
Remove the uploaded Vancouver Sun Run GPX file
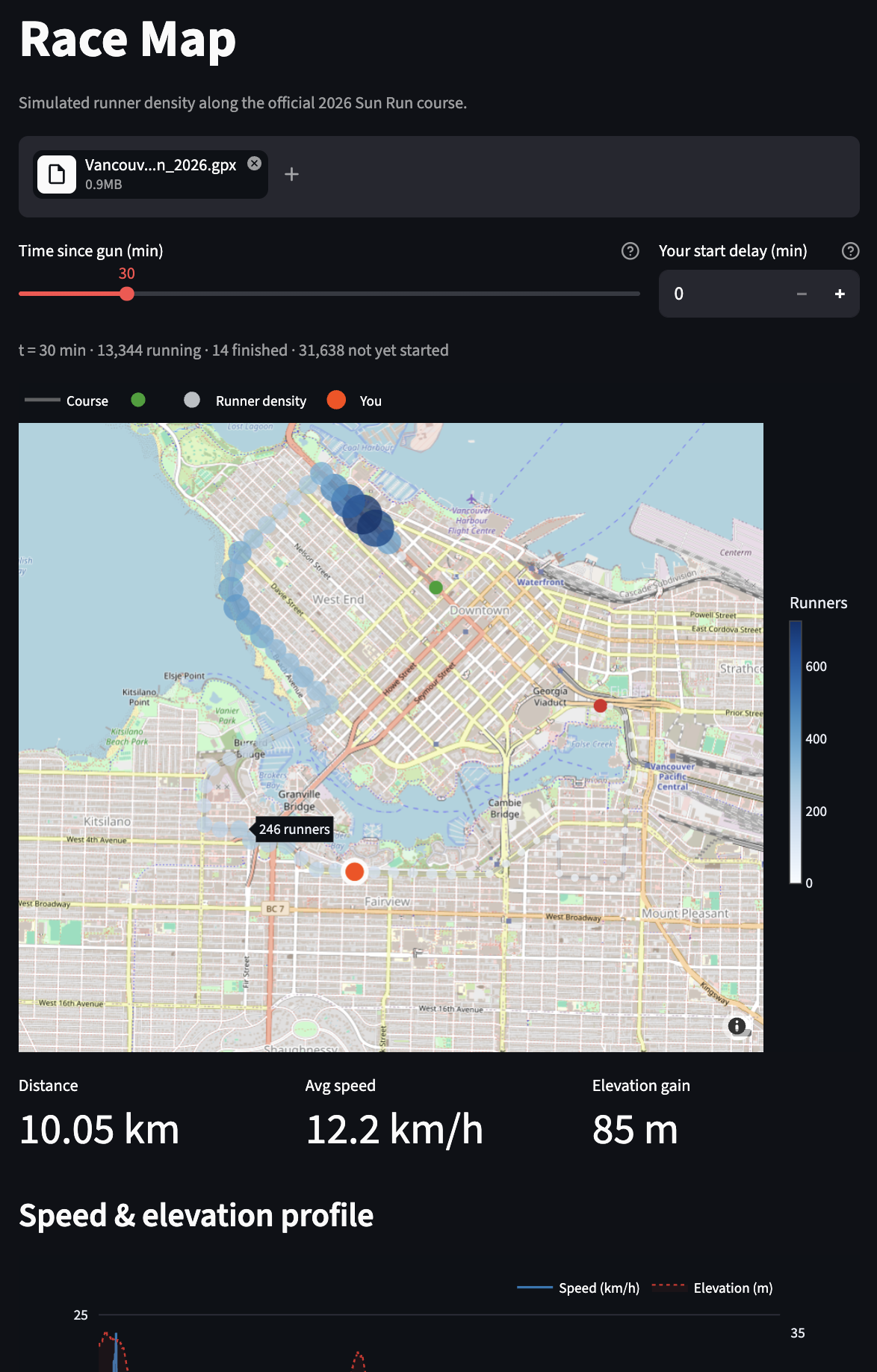tap(255, 164)
